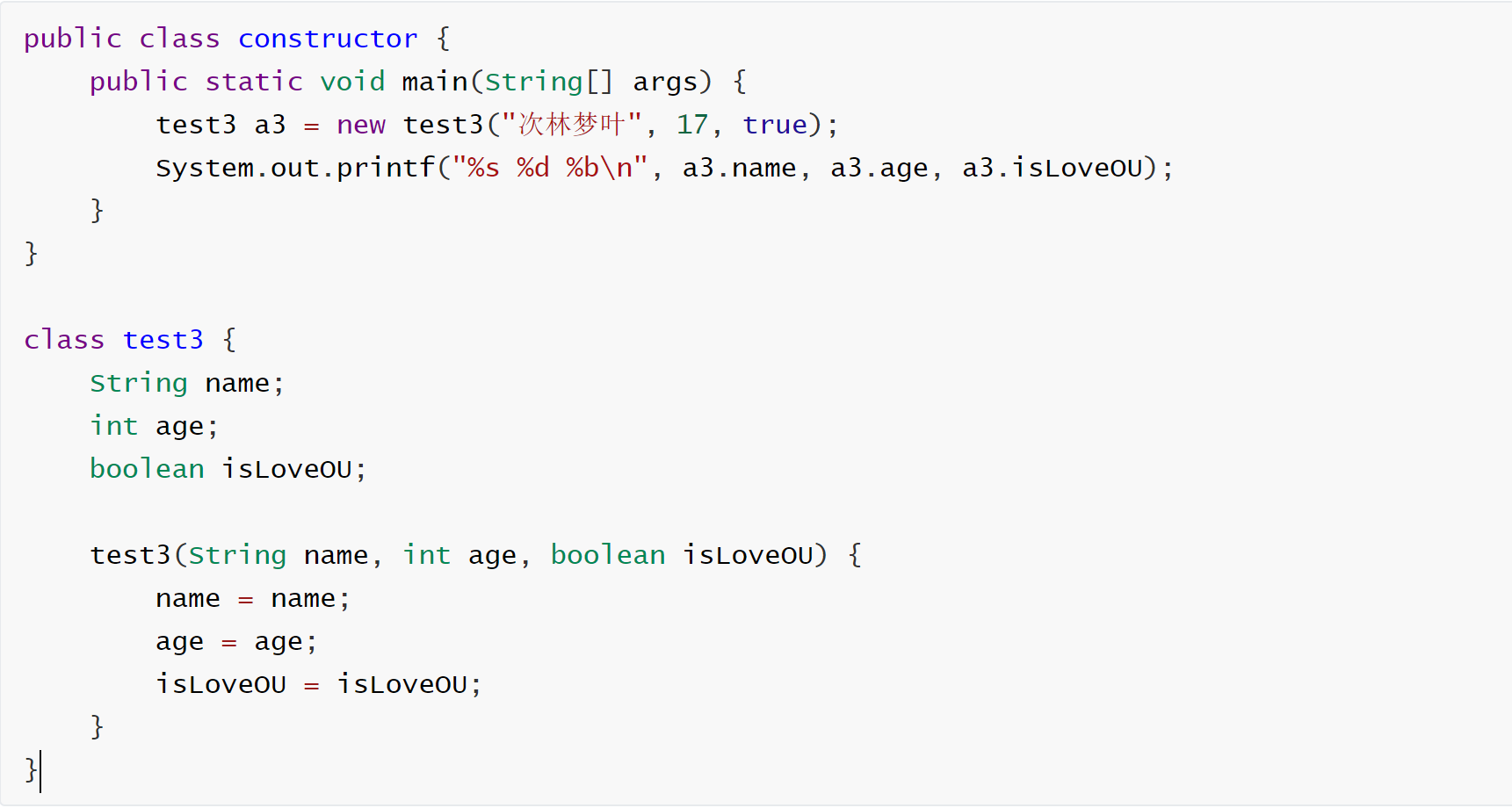The width and height of the screenshot is (1512, 808).
Task: Click the 'name = name;' assignment line
Action: pyautogui.click(x=252, y=599)
